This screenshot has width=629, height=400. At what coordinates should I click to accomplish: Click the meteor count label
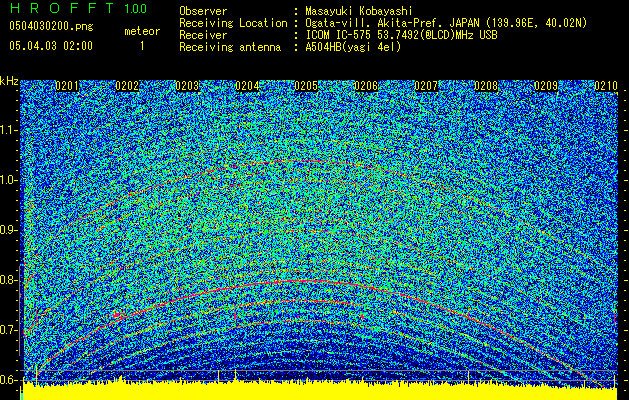(142, 31)
